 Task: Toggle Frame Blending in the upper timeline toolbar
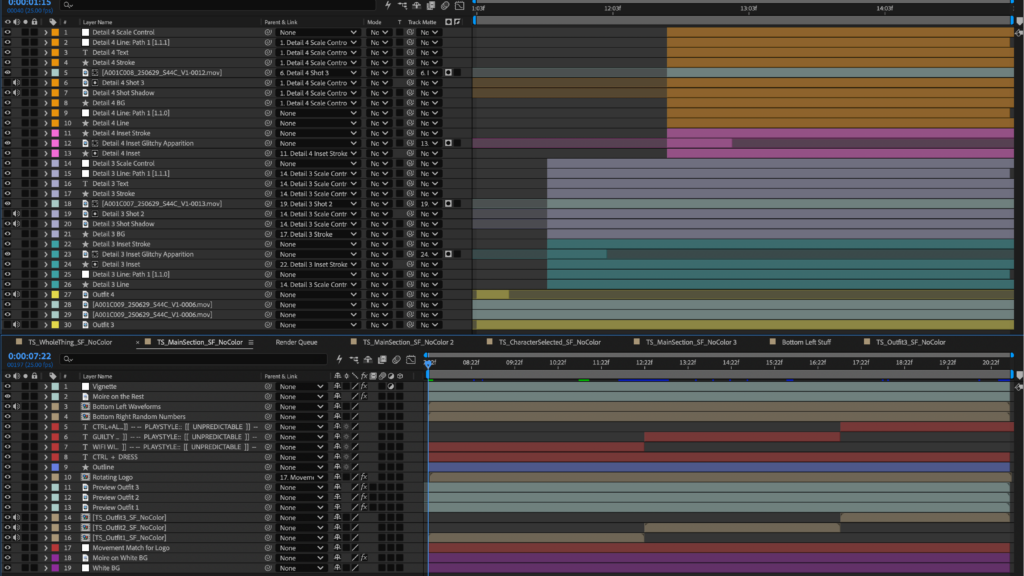[431, 5]
